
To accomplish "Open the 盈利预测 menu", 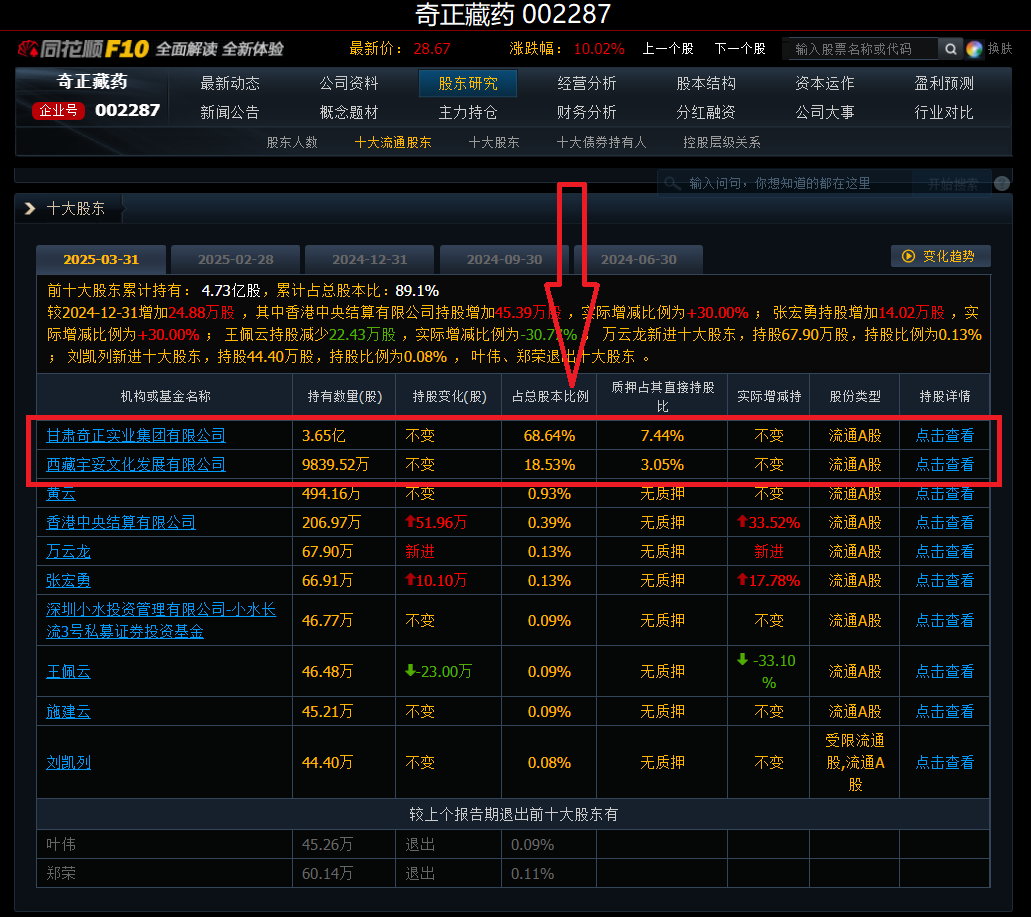I will click(x=944, y=83).
